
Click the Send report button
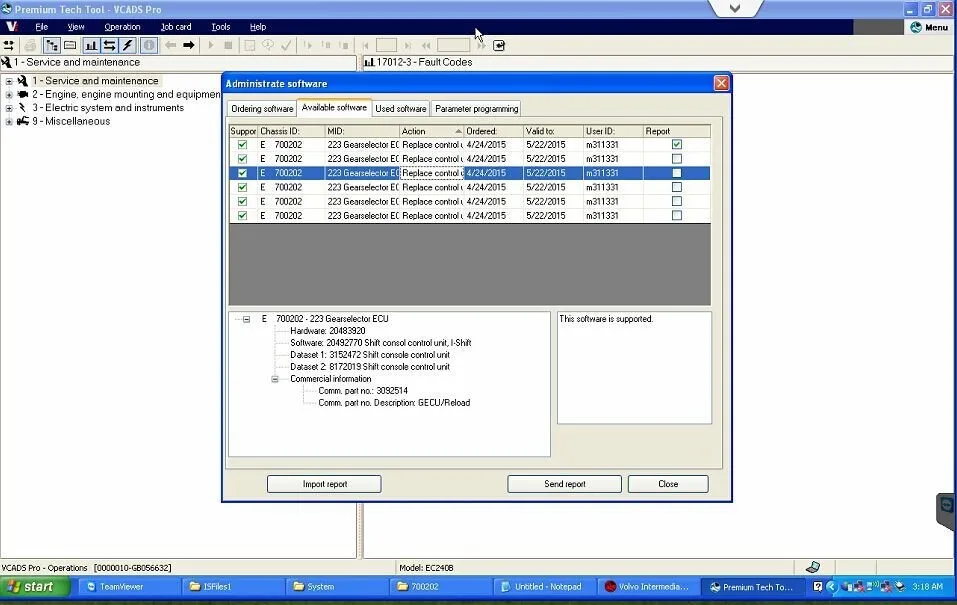[565, 484]
